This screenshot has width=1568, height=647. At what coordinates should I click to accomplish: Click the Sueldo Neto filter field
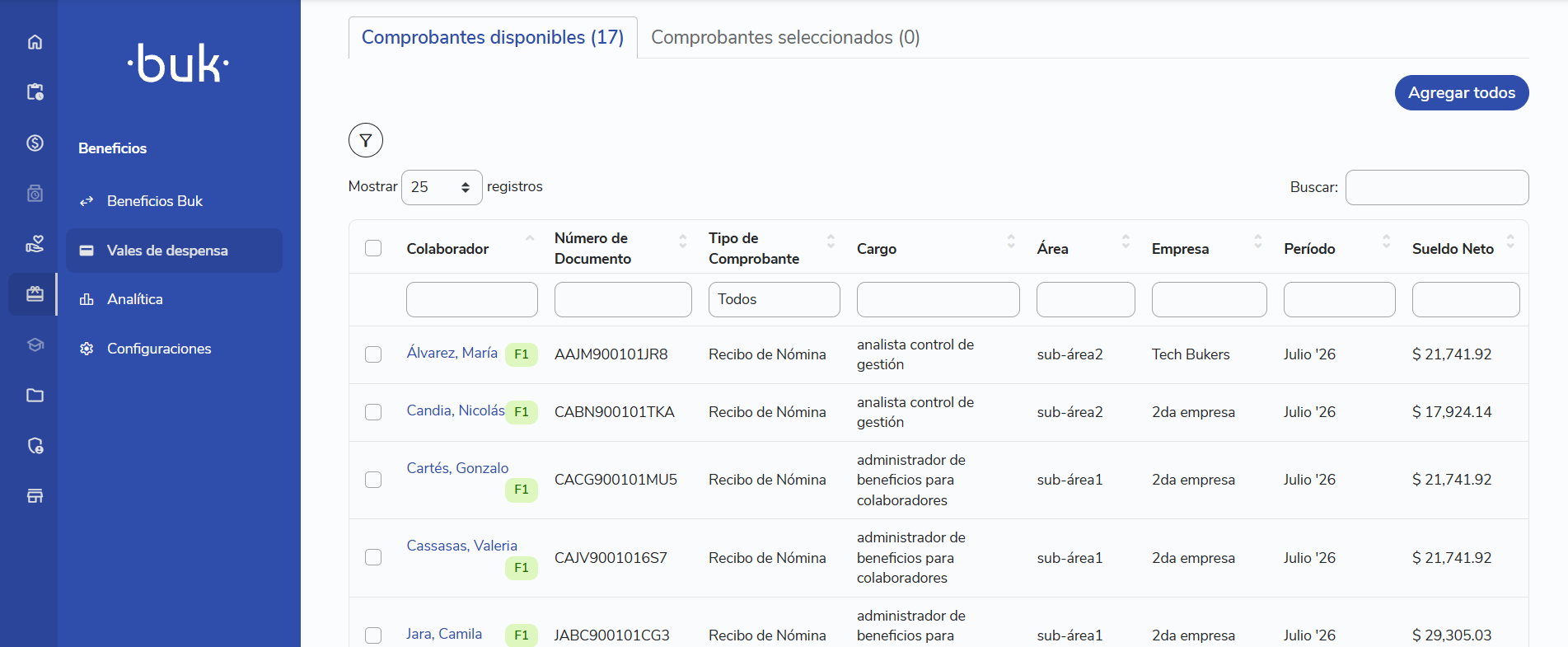[1466, 299]
